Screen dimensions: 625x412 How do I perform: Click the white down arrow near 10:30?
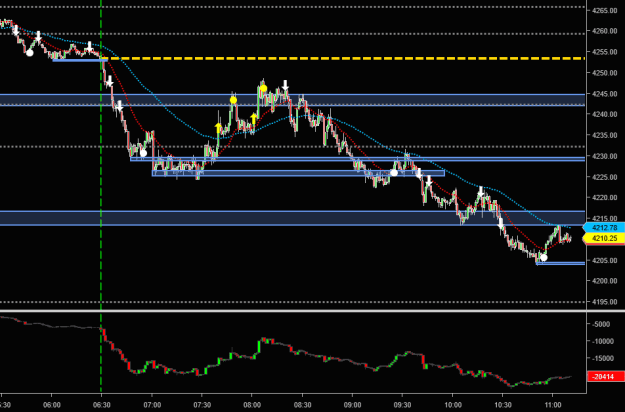(x=501, y=223)
